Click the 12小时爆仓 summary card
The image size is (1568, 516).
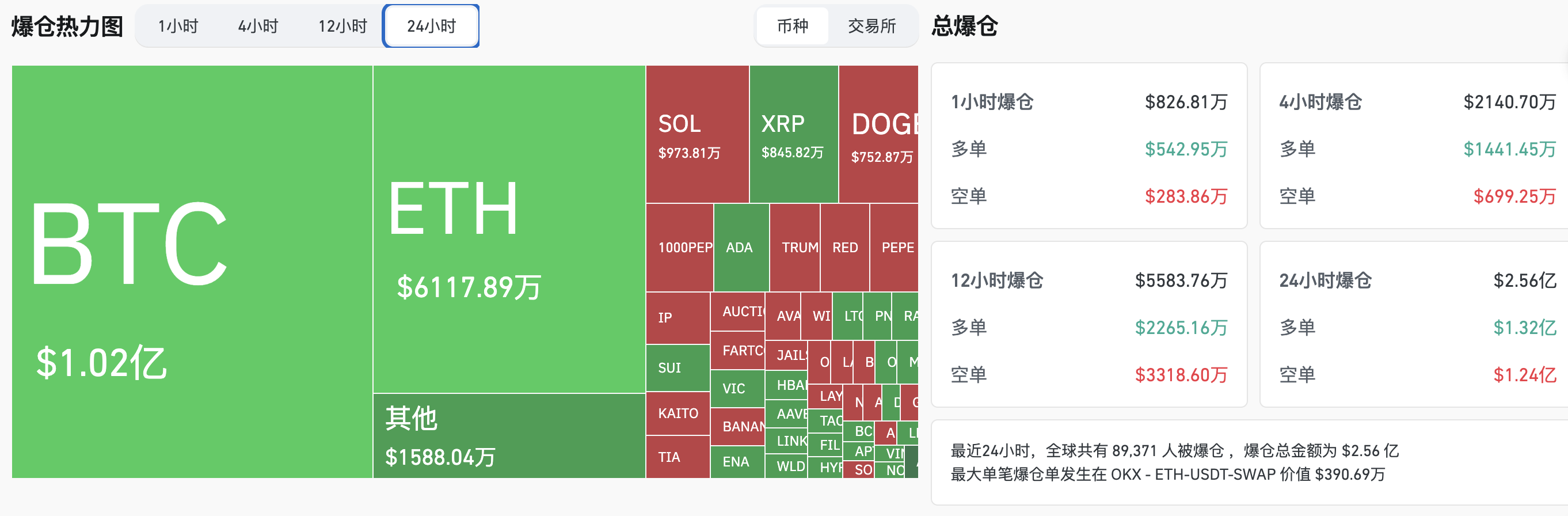pos(1089,325)
